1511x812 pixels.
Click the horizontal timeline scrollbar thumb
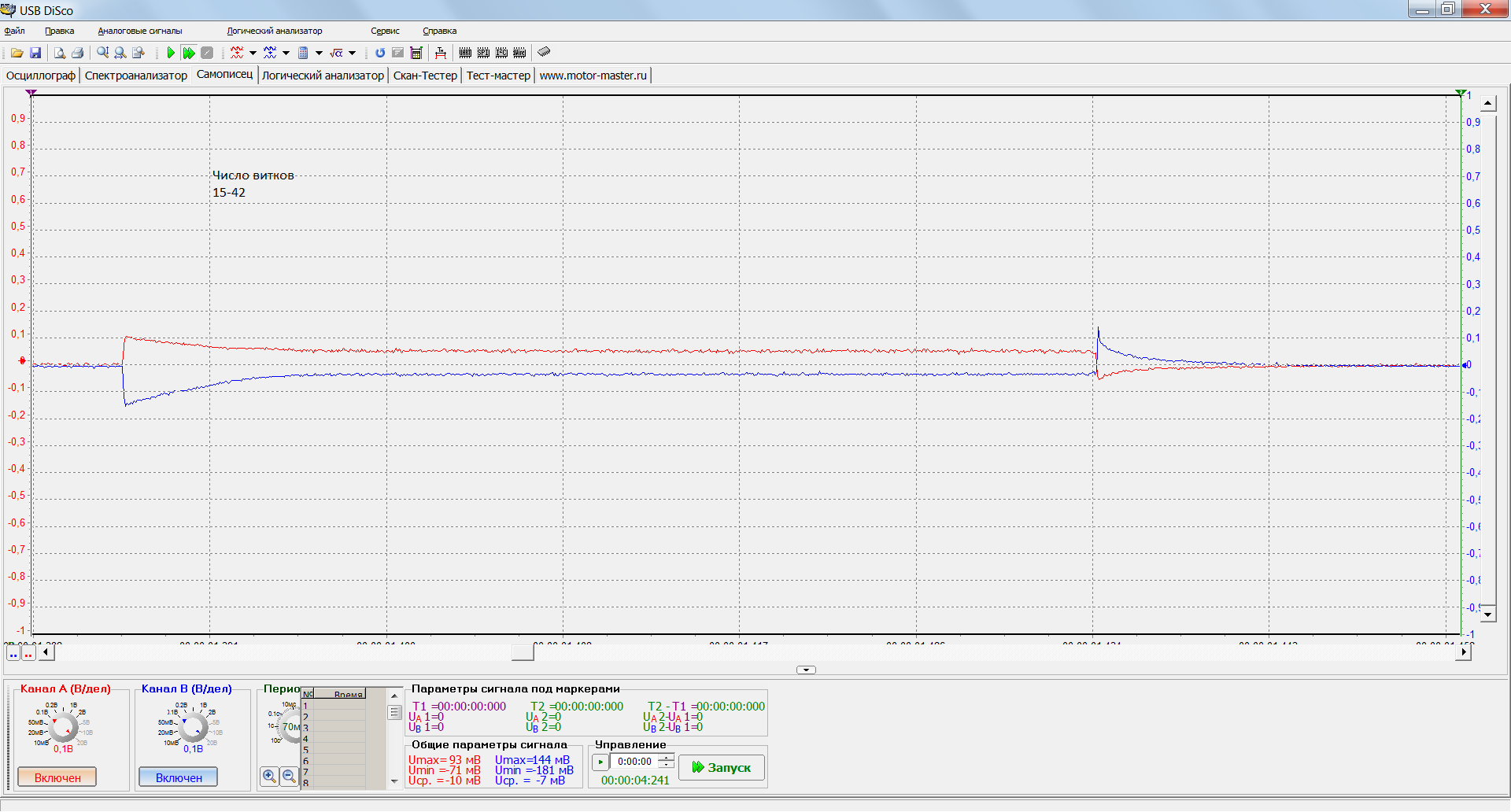pos(523,652)
